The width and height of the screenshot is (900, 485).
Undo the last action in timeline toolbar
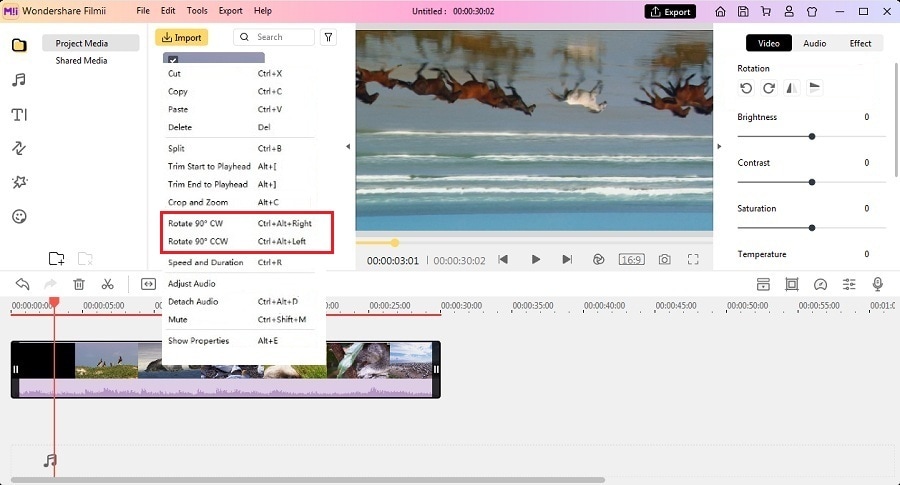[x=22, y=284]
